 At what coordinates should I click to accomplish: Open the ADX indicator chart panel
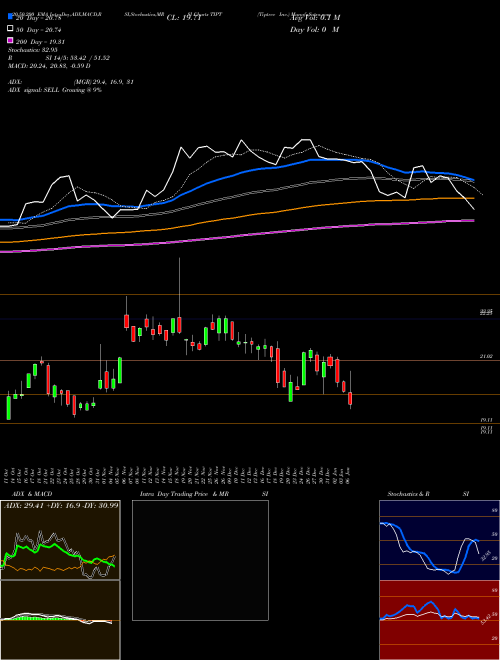pyautogui.click(x=60, y=540)
